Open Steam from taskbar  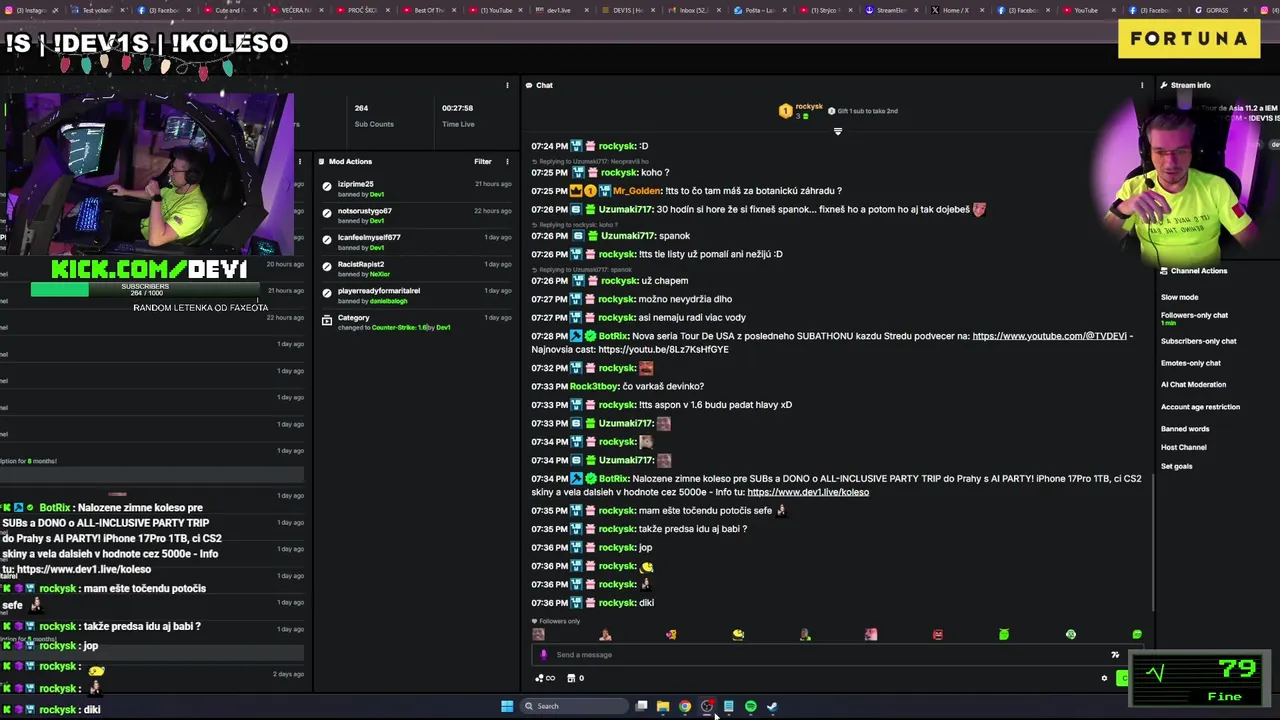pyautogui.click(x=773, y=706)
